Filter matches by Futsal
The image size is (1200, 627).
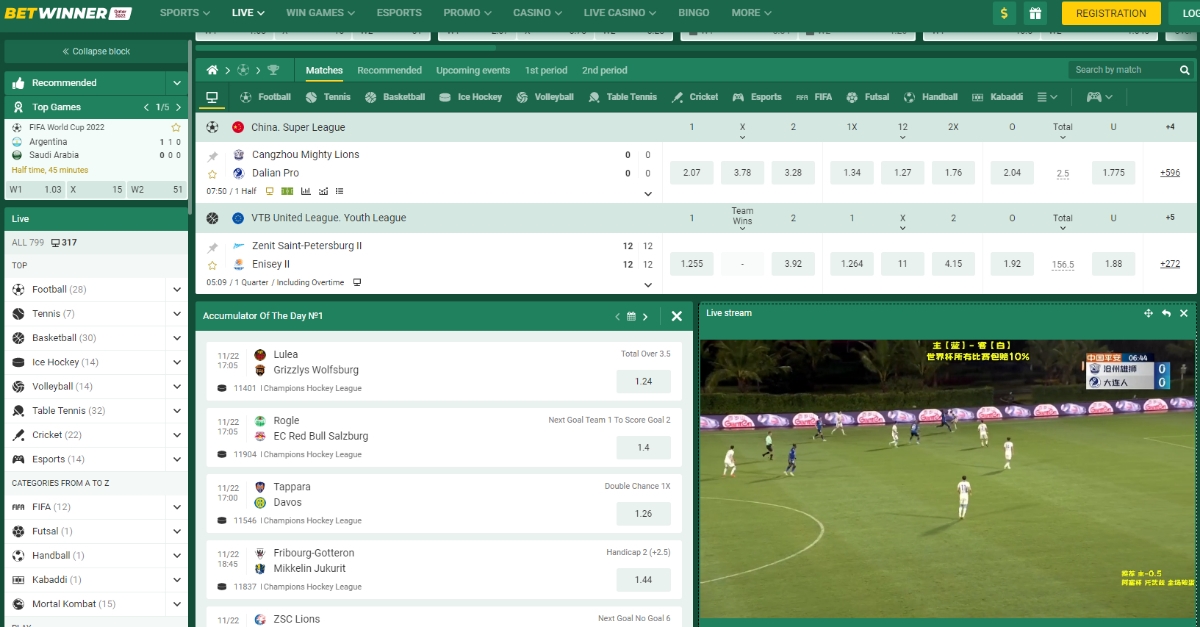pos(868,97)
